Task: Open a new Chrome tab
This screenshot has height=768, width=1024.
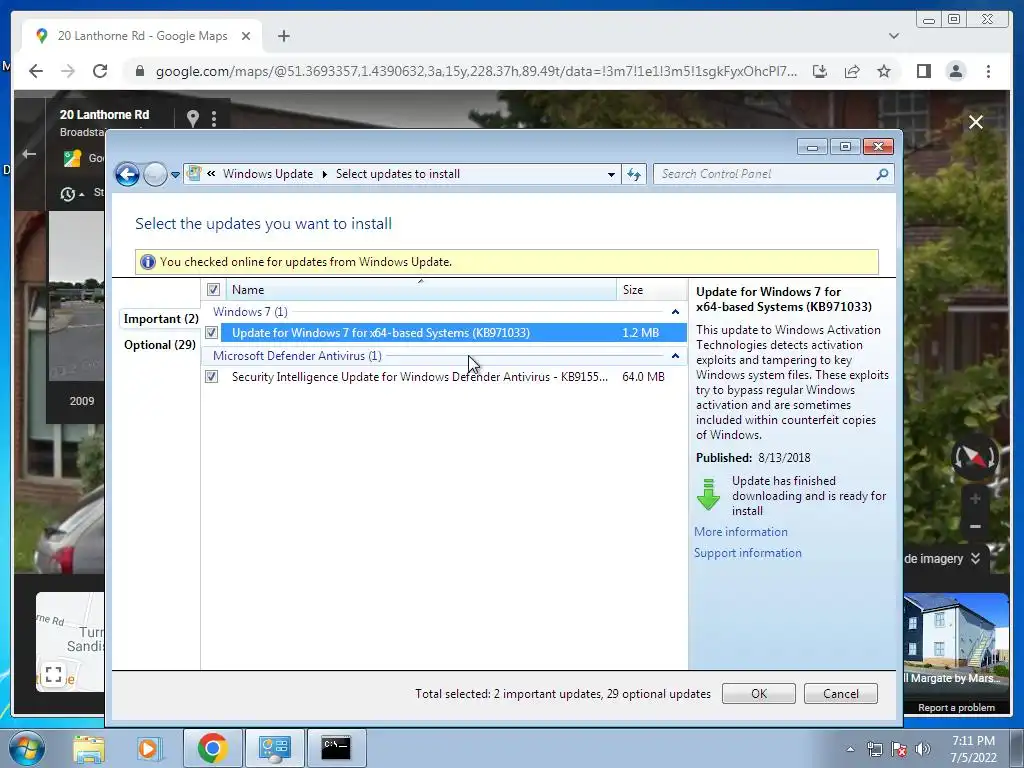Action: pyautogui.click(x=283, y=36)
